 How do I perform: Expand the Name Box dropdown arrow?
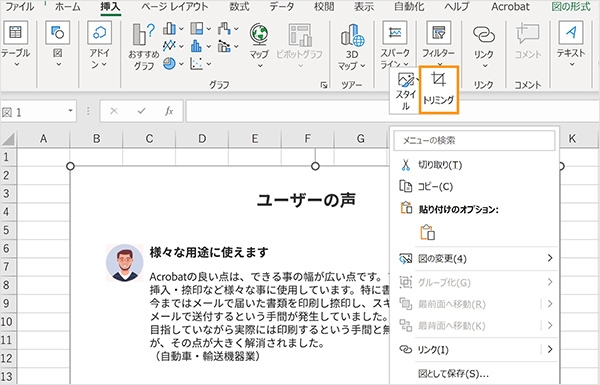(70, 111)
